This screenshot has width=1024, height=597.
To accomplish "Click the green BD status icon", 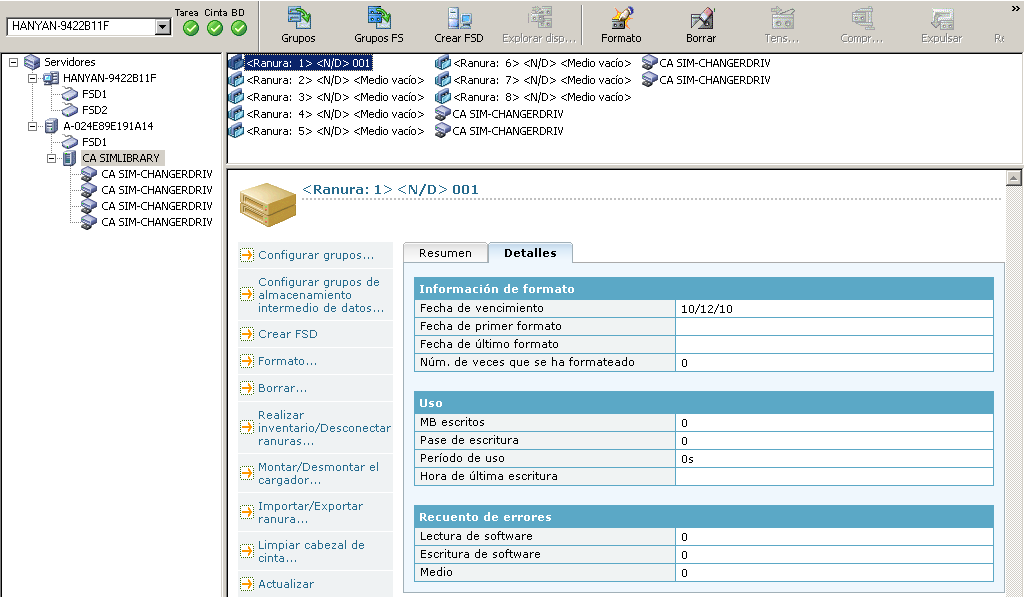I will (x=239, y=28).
